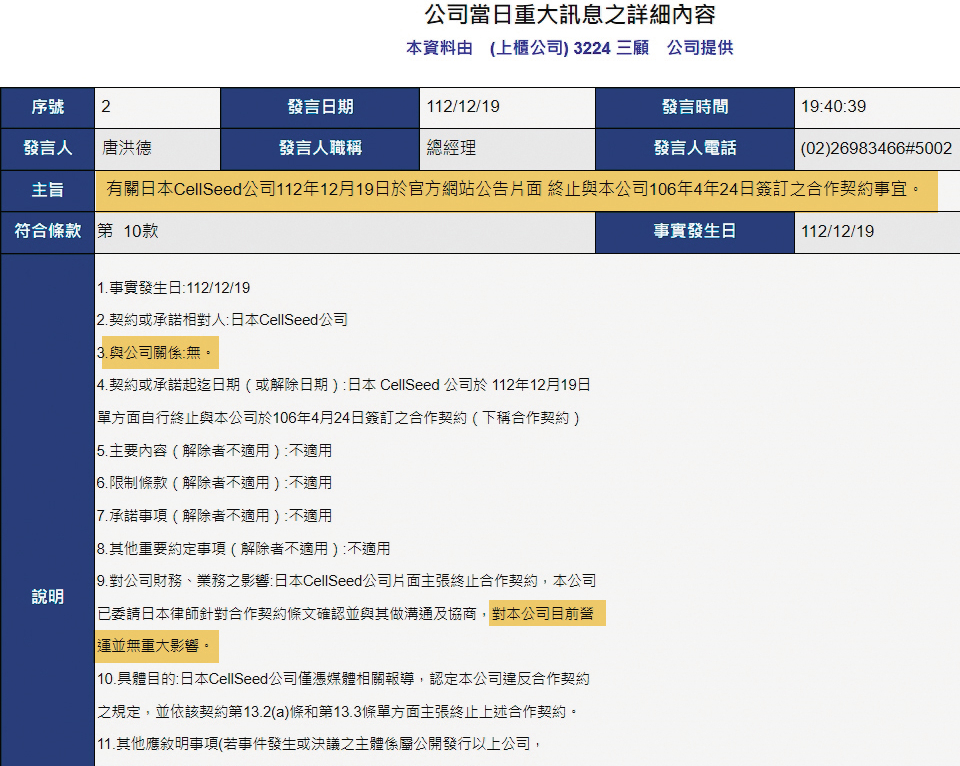Click the page title 公司當日重大訊息之詳細內容
The width and height of the screenshot is (960, 766).
[570, 15]
